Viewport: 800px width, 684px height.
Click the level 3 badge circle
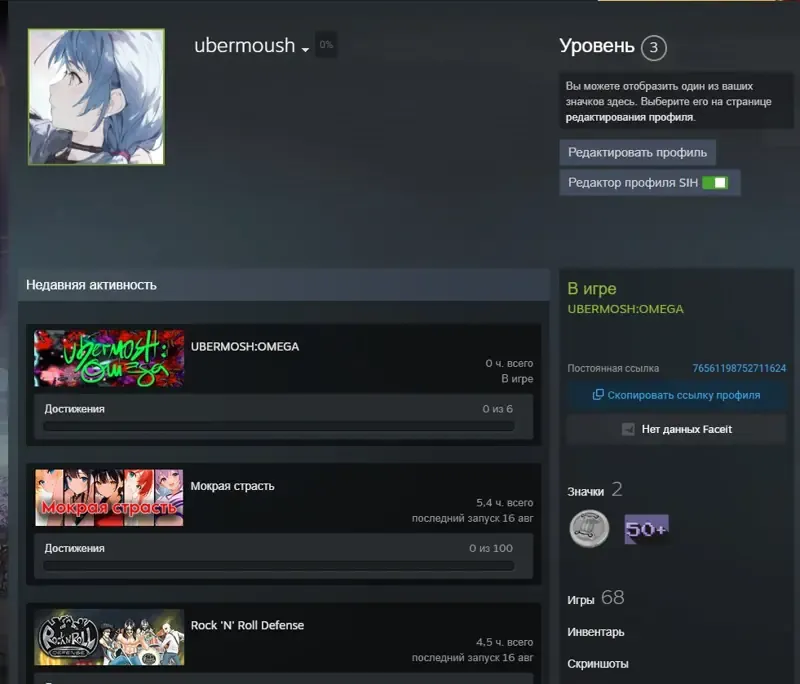click(x=654, y=48)
